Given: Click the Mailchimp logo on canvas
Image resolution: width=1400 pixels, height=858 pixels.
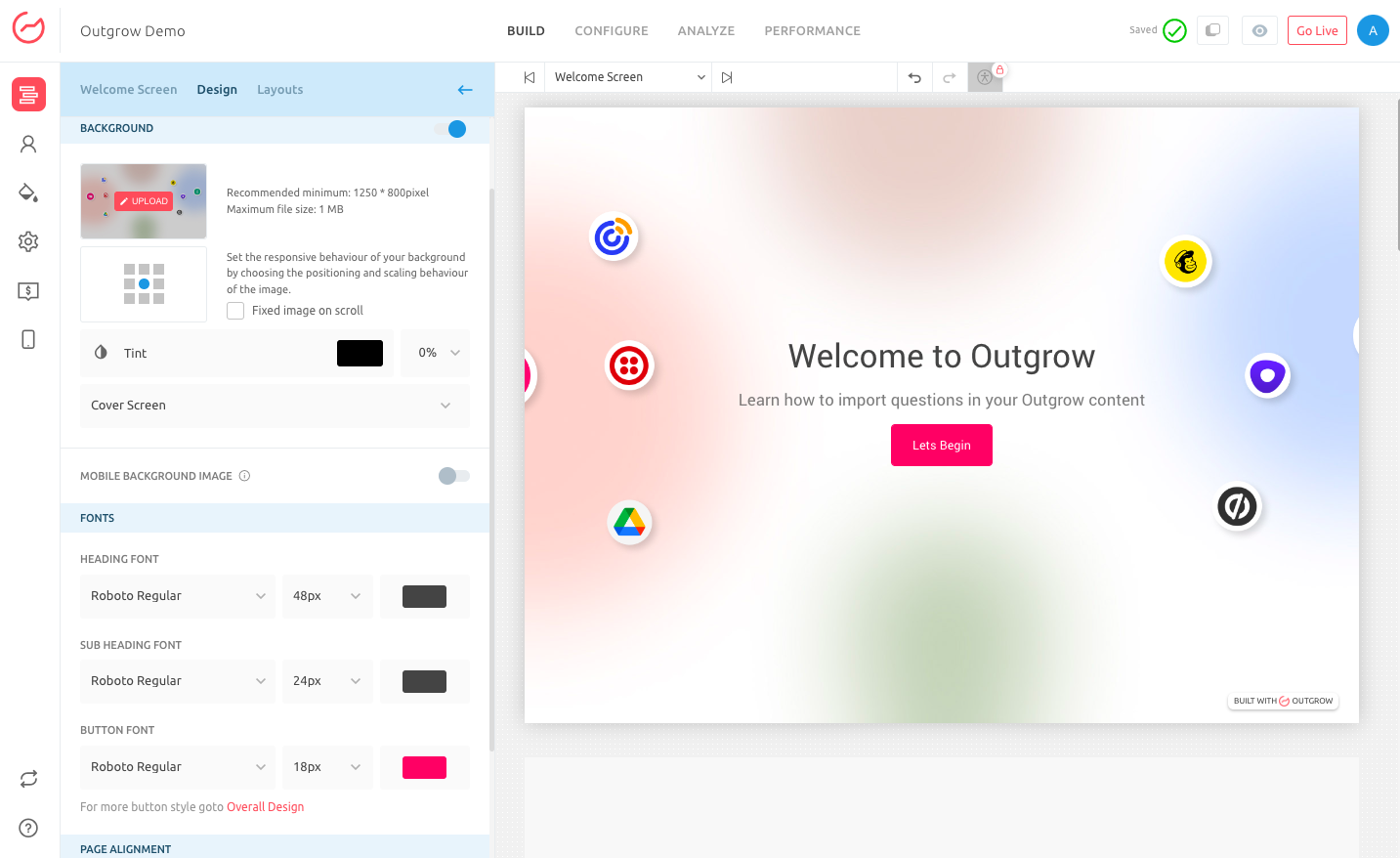Looking at the screenshot, I should pos(1186,262).
